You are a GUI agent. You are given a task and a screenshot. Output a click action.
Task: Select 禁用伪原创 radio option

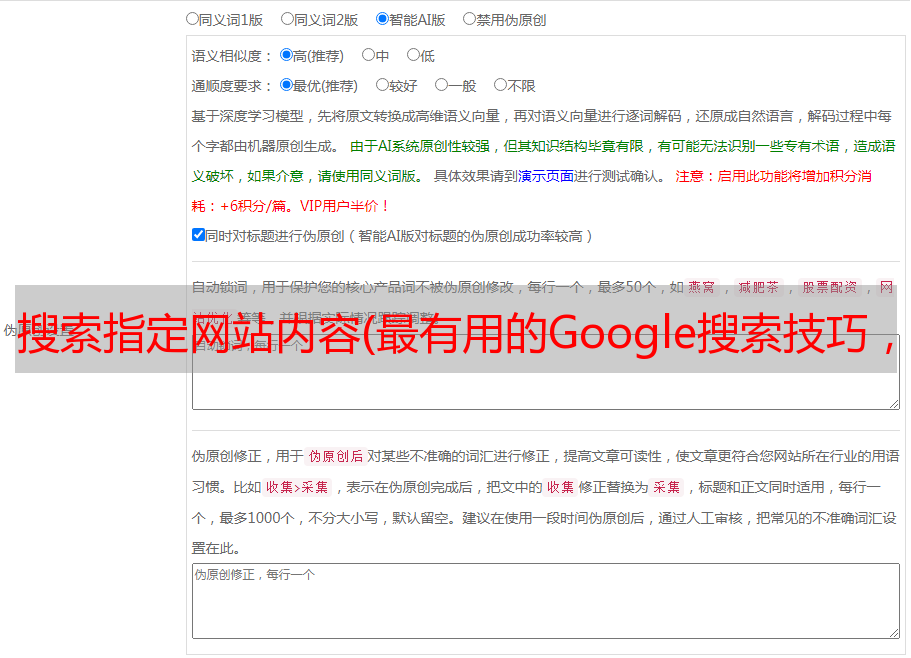point(469,19)
